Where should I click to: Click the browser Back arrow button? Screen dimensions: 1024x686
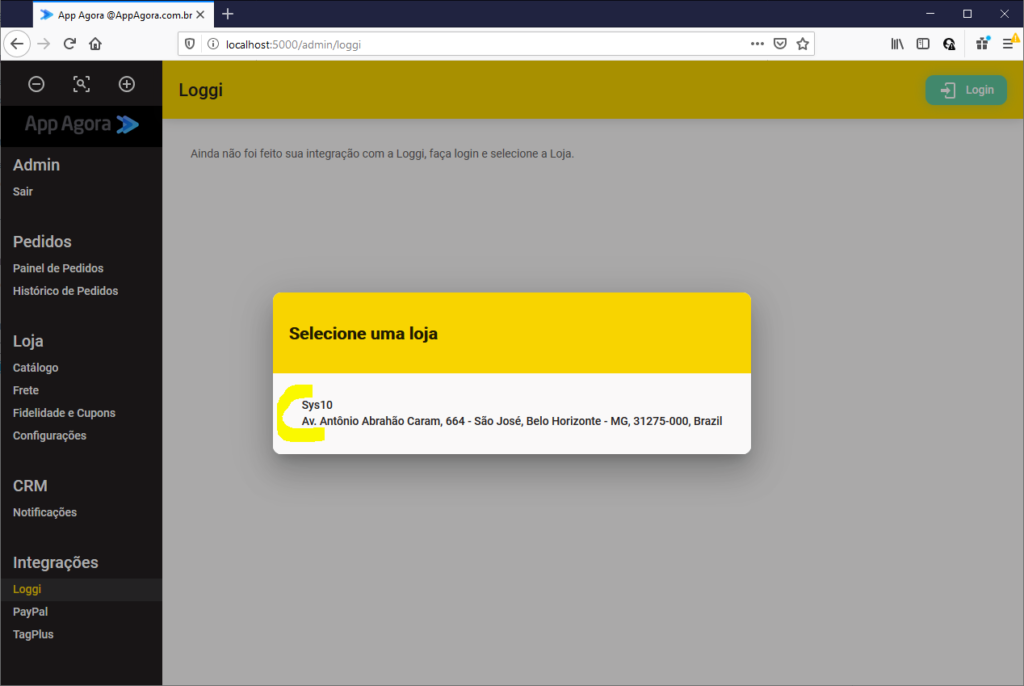pyautogui.click(x=17, y=44)
